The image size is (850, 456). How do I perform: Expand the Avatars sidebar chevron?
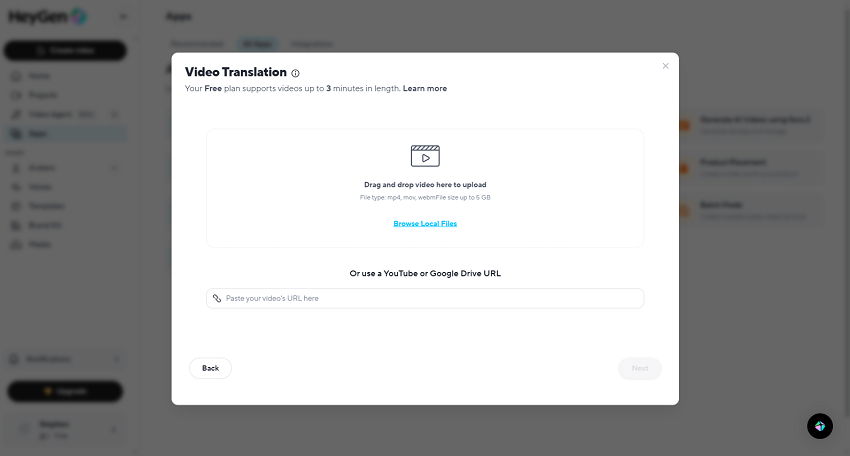(x=116, y=168)
